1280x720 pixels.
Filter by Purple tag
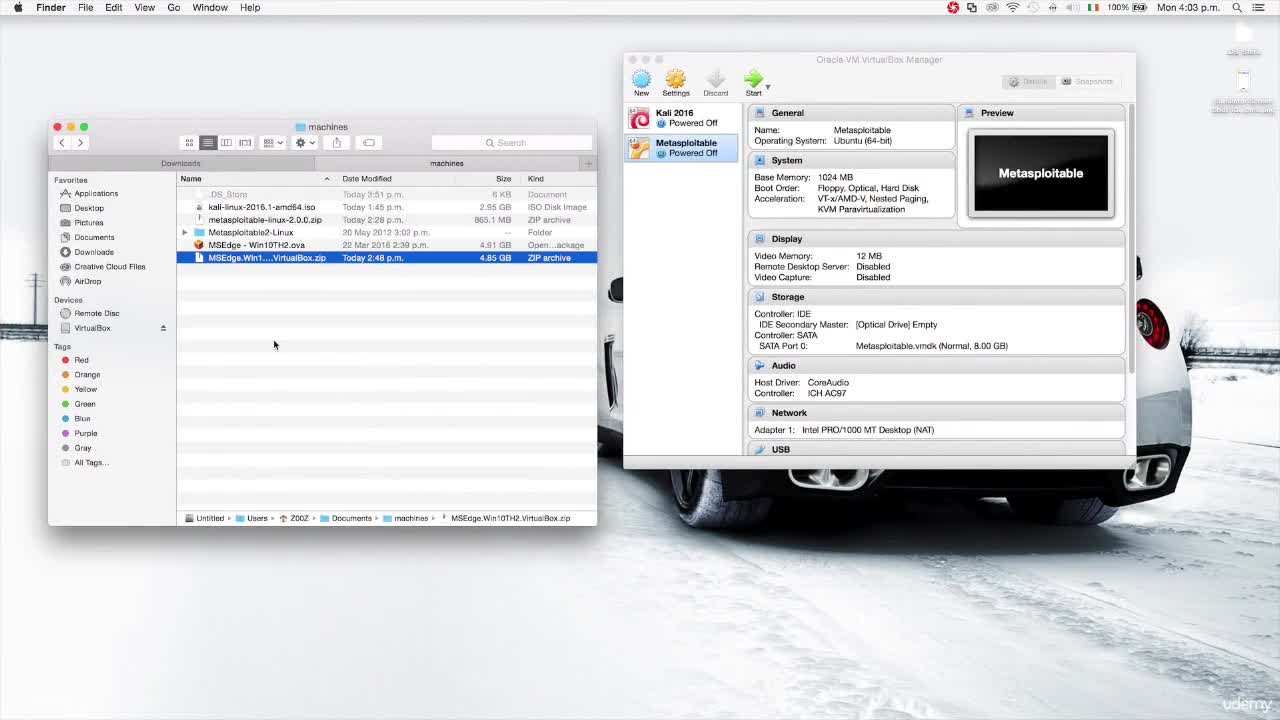(x=85, y=433)
